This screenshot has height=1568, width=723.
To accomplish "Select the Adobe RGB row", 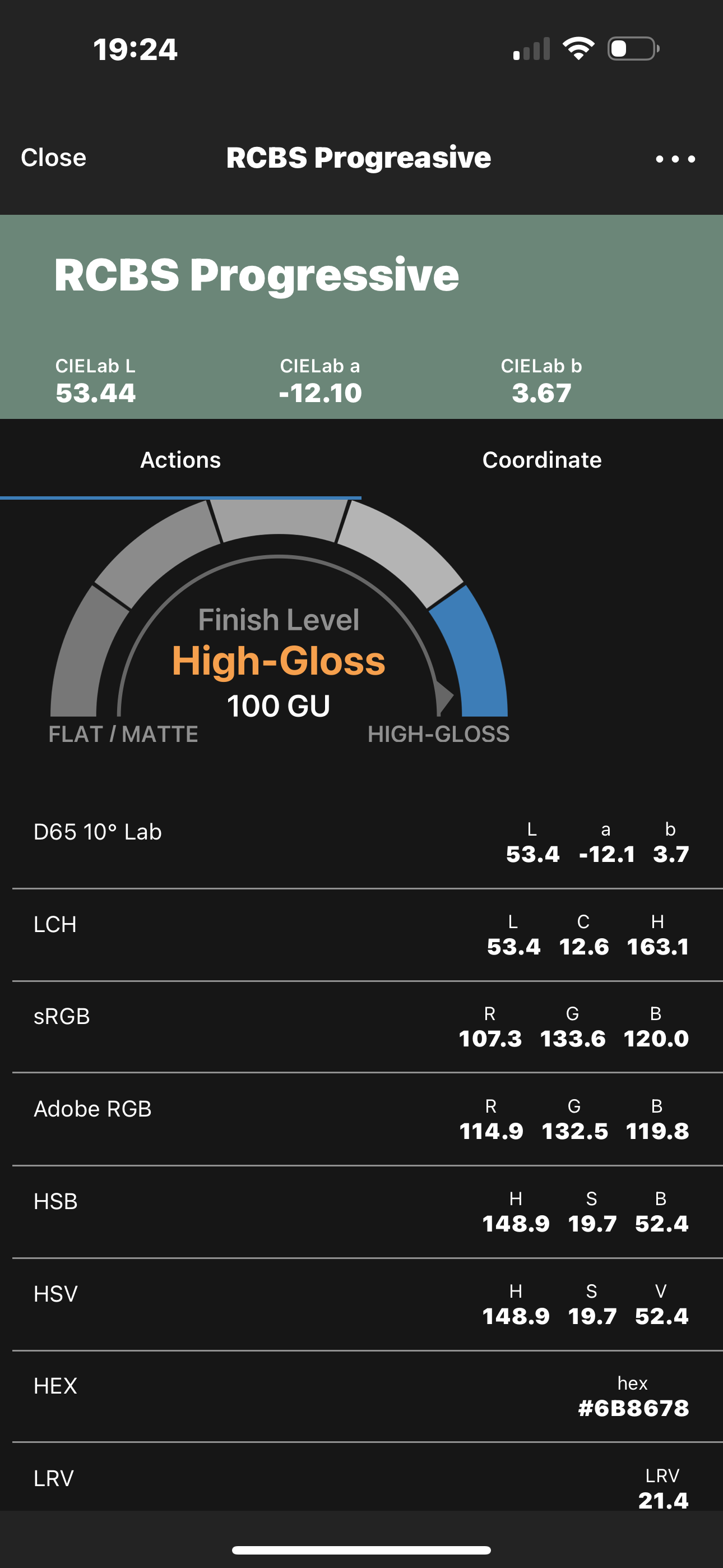I will point(361,1119).
